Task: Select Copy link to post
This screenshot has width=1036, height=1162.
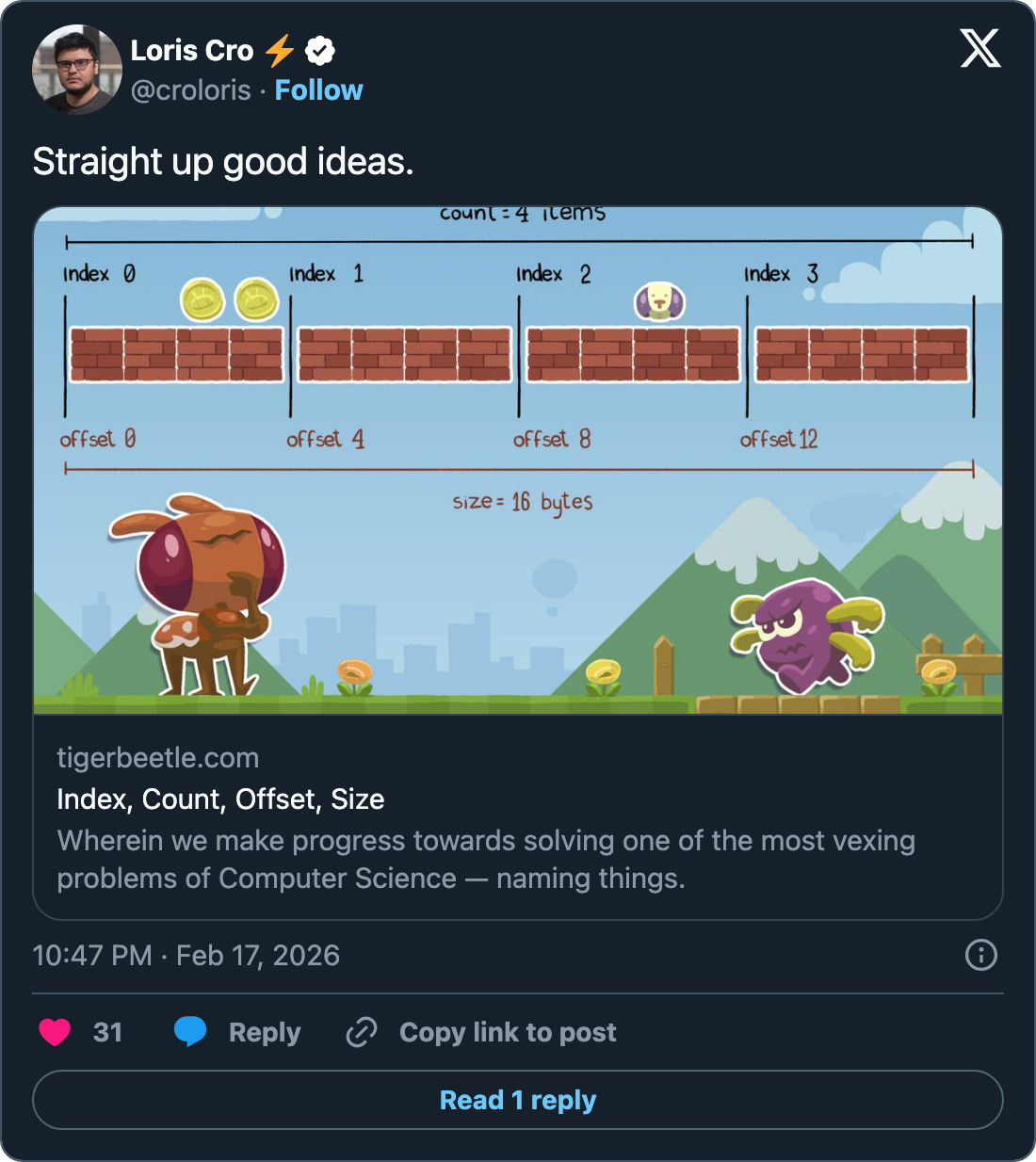Action: (x=508, y=1032)
